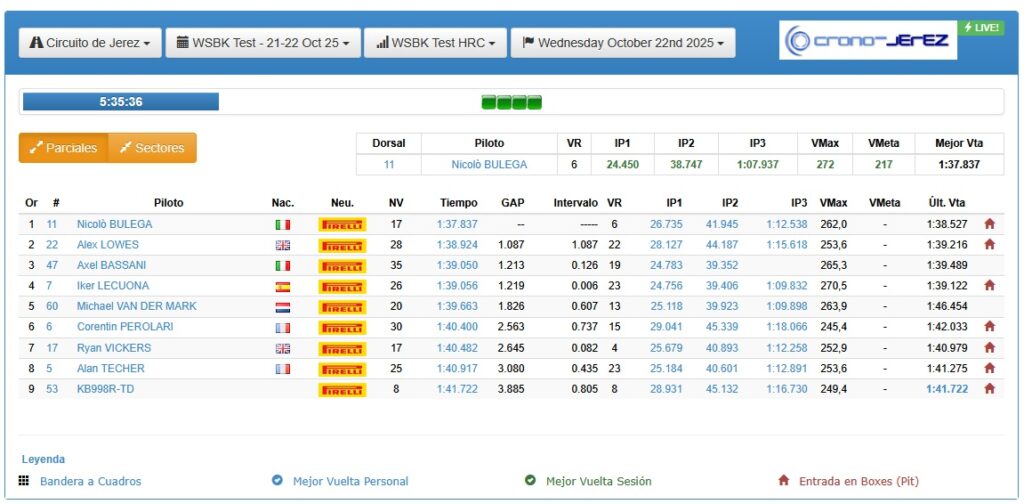The height and width of the screenshot is (504, 1024).
Task: Click the green LIVE! badge
Action: tap(981, 28)
